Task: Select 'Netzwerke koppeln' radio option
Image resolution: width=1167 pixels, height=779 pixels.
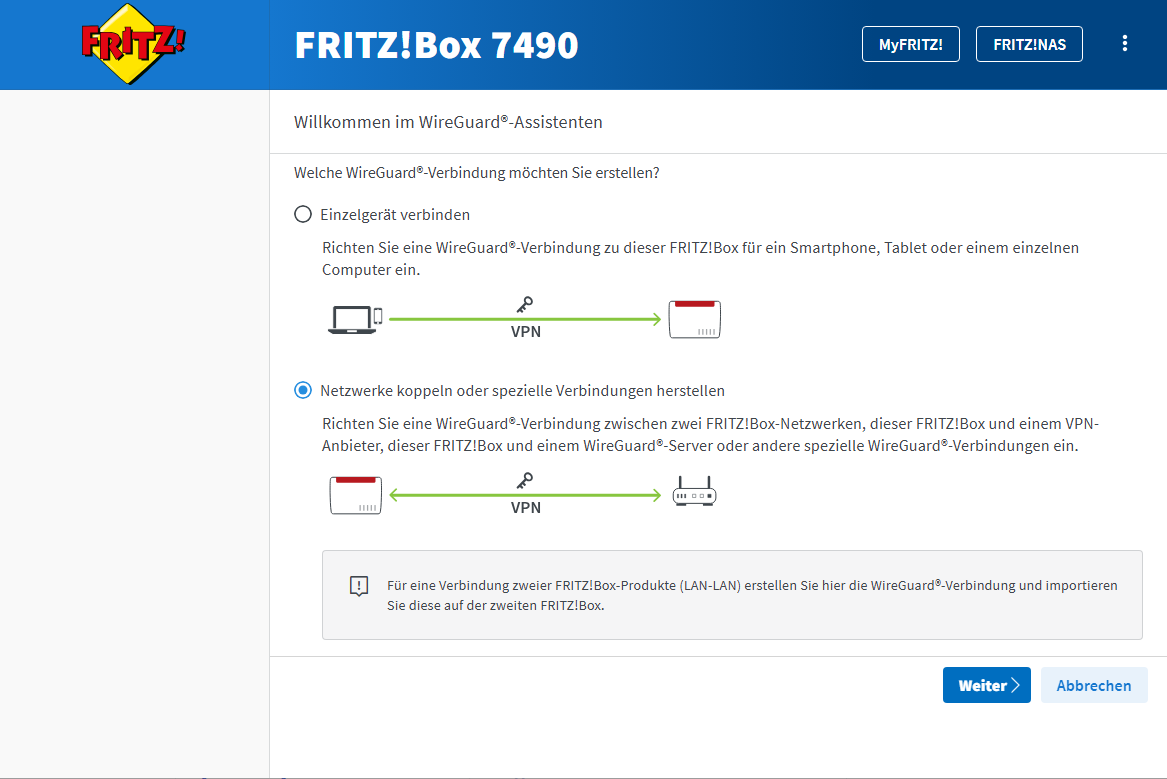Action: (303, 390)
